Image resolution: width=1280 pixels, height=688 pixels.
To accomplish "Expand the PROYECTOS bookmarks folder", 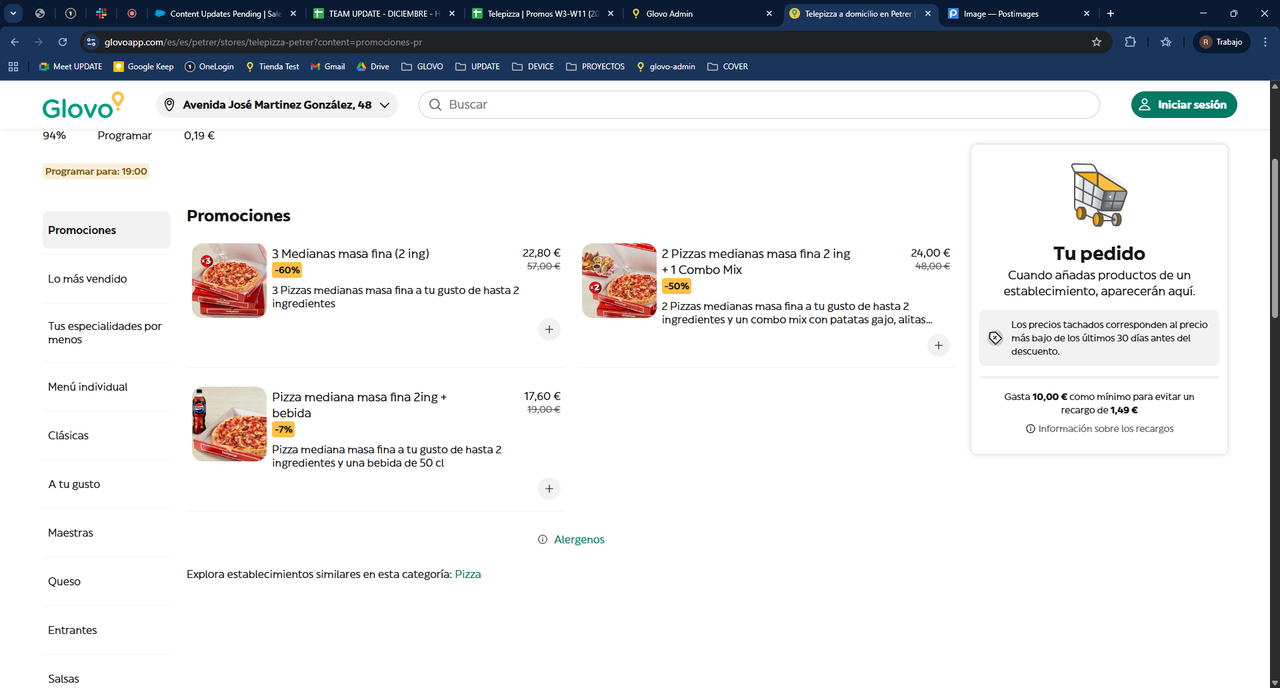I will pos(595,67).
